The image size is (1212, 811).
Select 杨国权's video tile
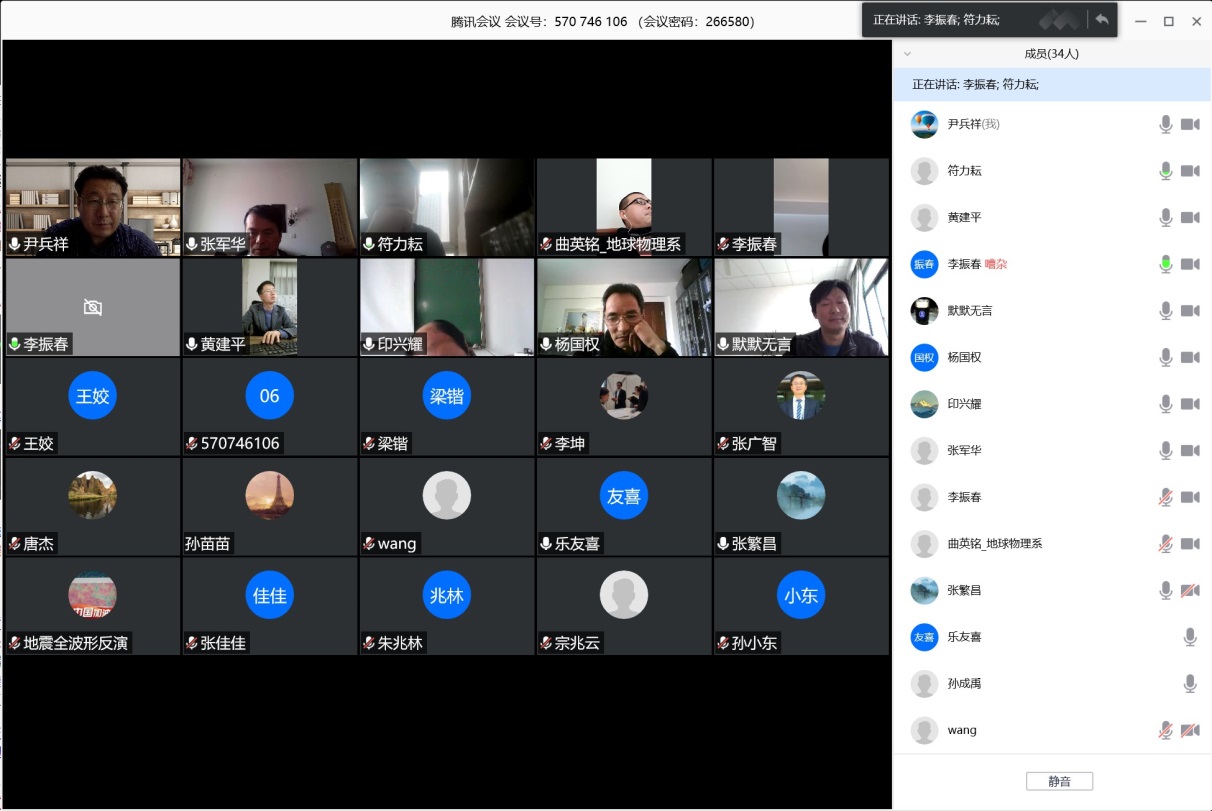624,307
